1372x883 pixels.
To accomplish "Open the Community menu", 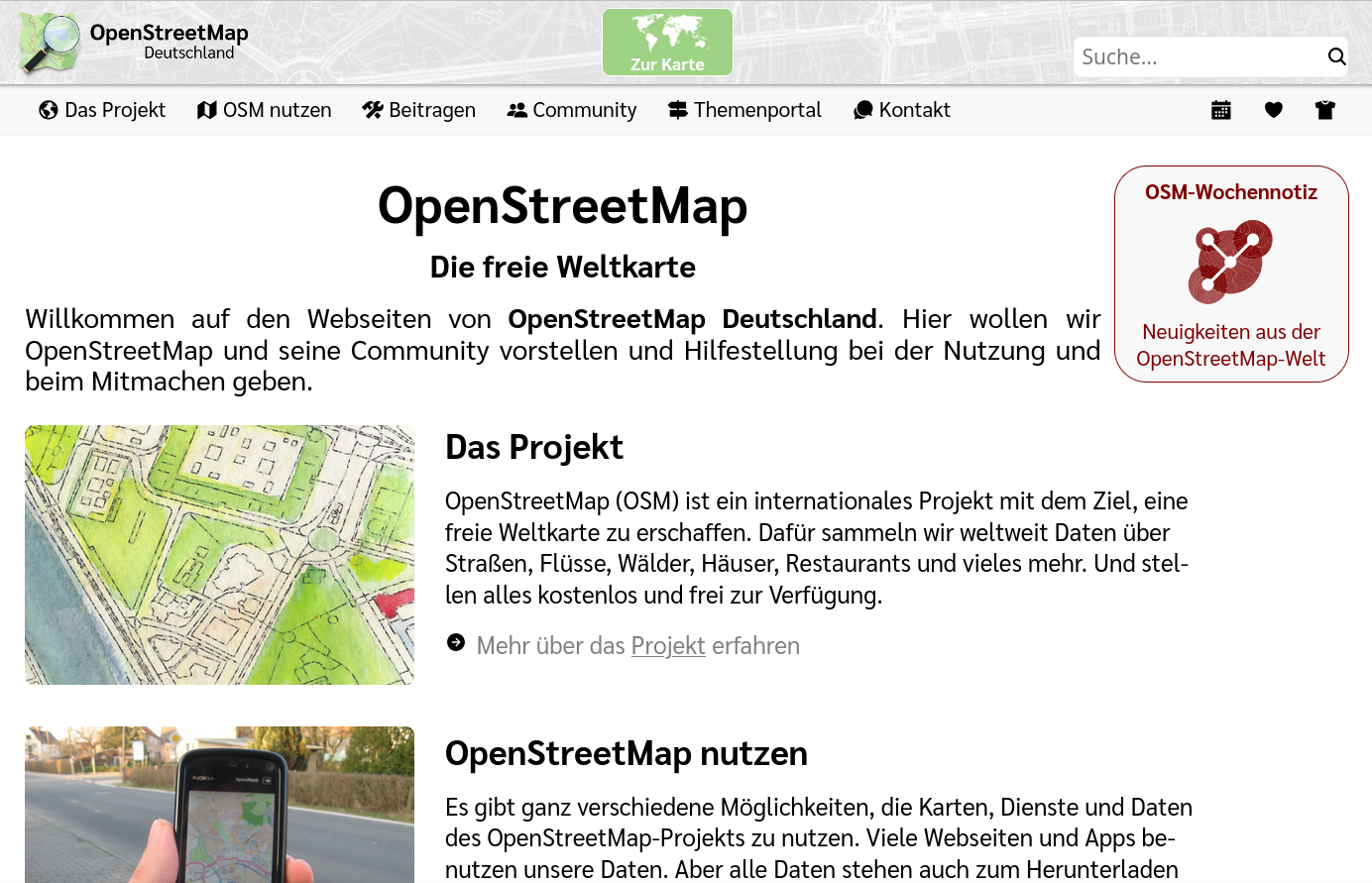I will (572, 110).
